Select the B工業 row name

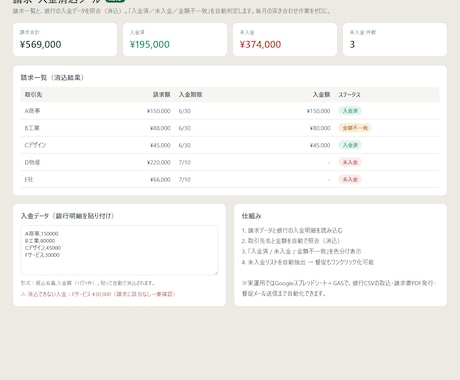tap(32, 128)
